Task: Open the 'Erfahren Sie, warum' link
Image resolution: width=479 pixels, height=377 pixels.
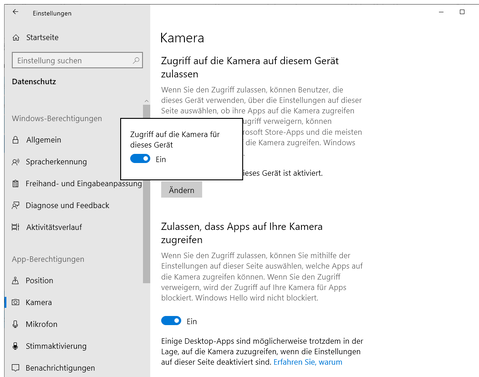Action: click(x=308, y=362)
